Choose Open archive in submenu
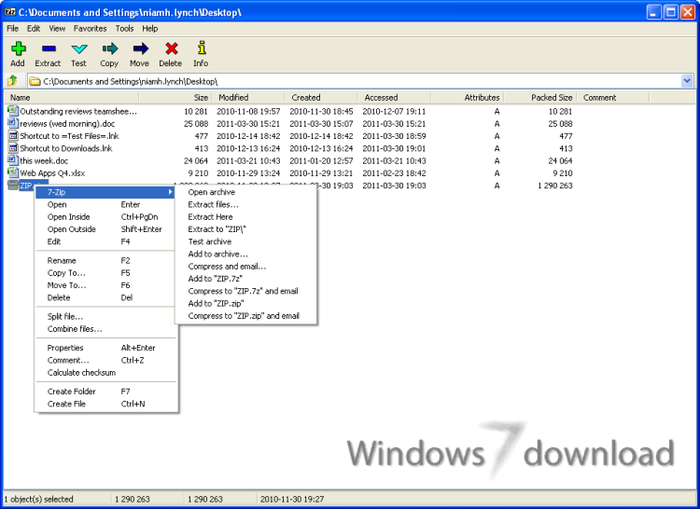The width and height of the screenshot is (700, 509). [x=211, y=192]
